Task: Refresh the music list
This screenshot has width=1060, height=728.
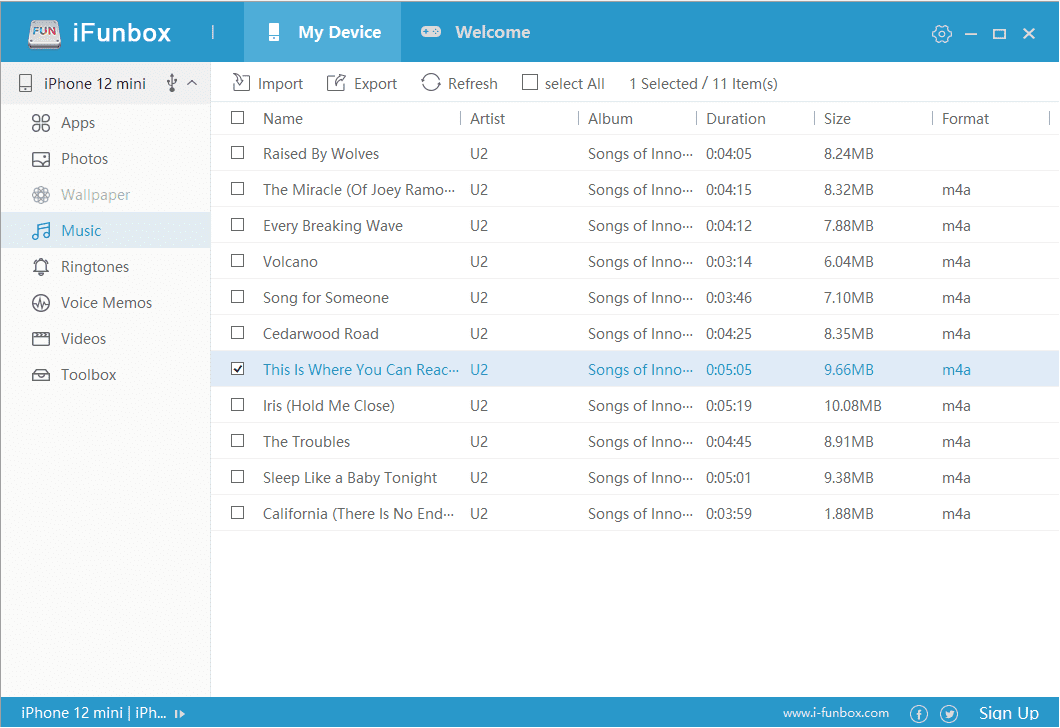Action: pyautogui.click(x=460, y=83)
